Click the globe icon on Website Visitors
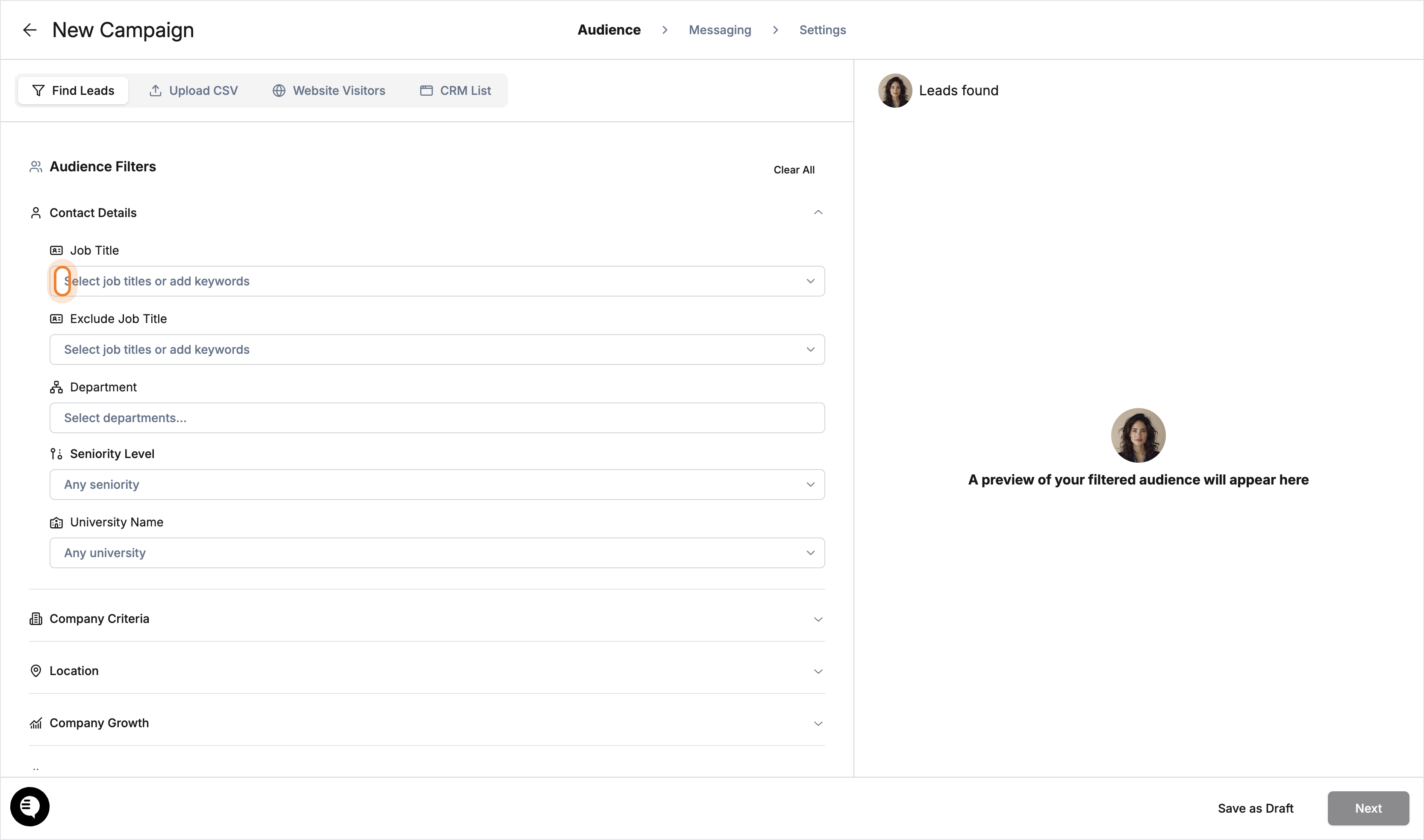1424x840 pixels. coord(279,91)
